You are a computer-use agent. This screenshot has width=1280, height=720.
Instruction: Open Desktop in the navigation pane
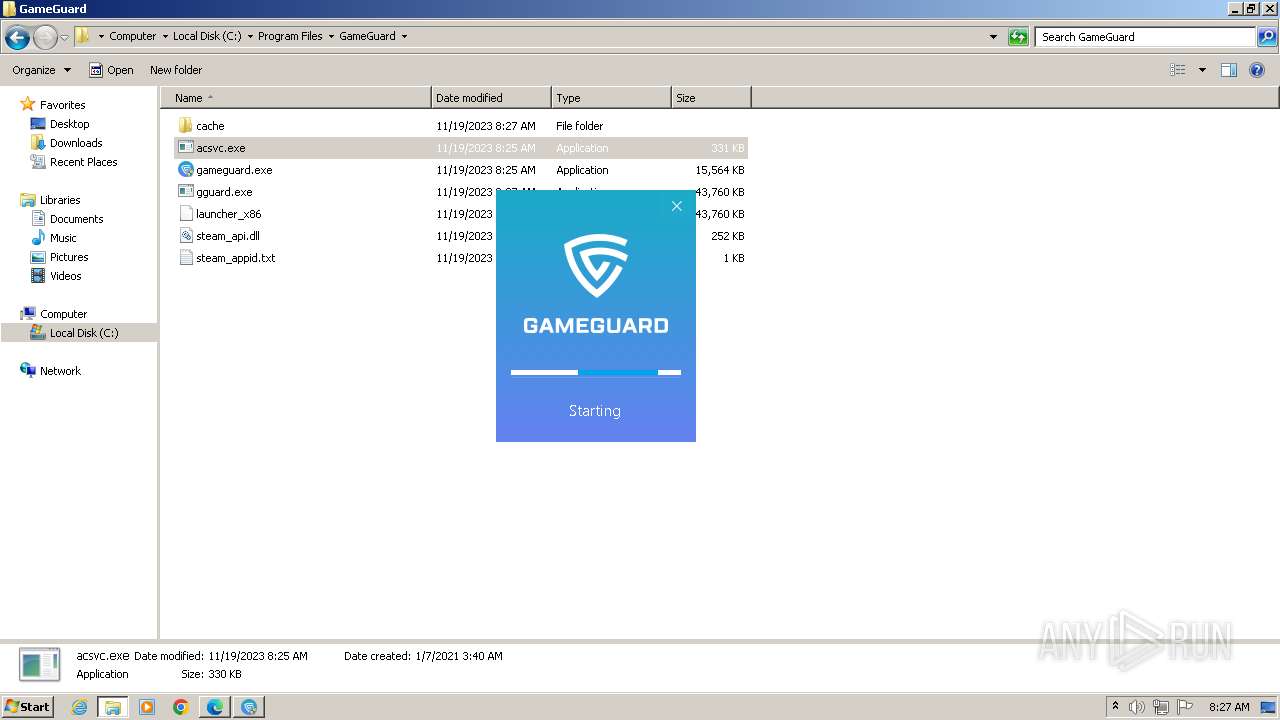[x=69, y=124]
